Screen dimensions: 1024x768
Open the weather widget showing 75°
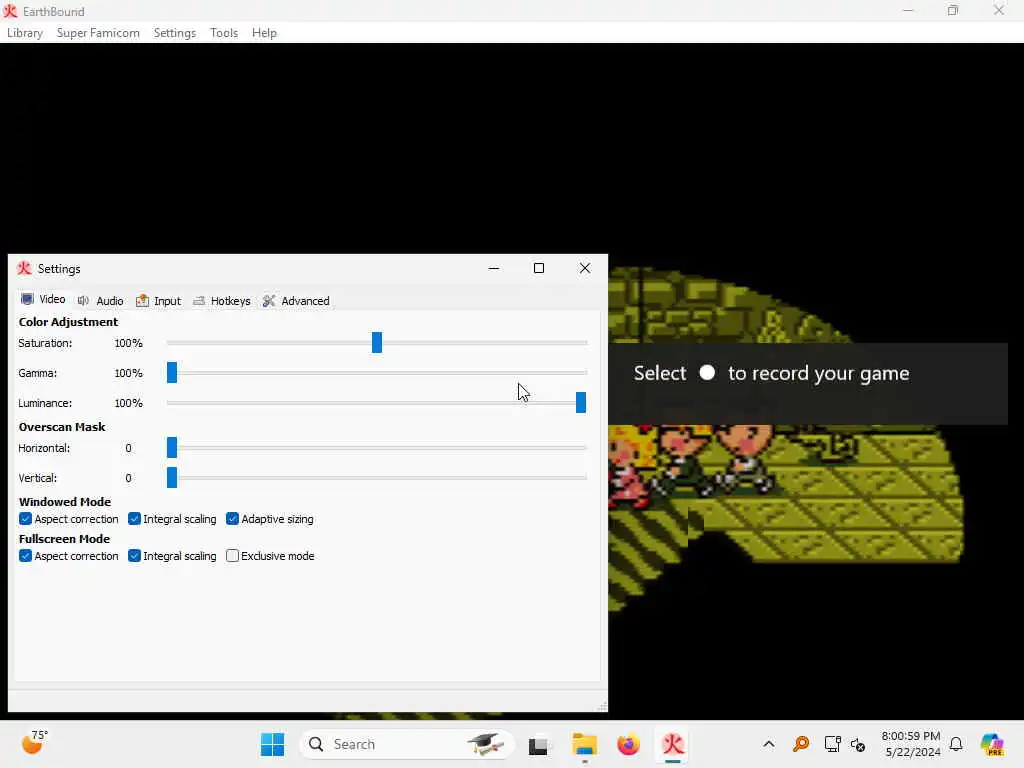pos(35,743)
